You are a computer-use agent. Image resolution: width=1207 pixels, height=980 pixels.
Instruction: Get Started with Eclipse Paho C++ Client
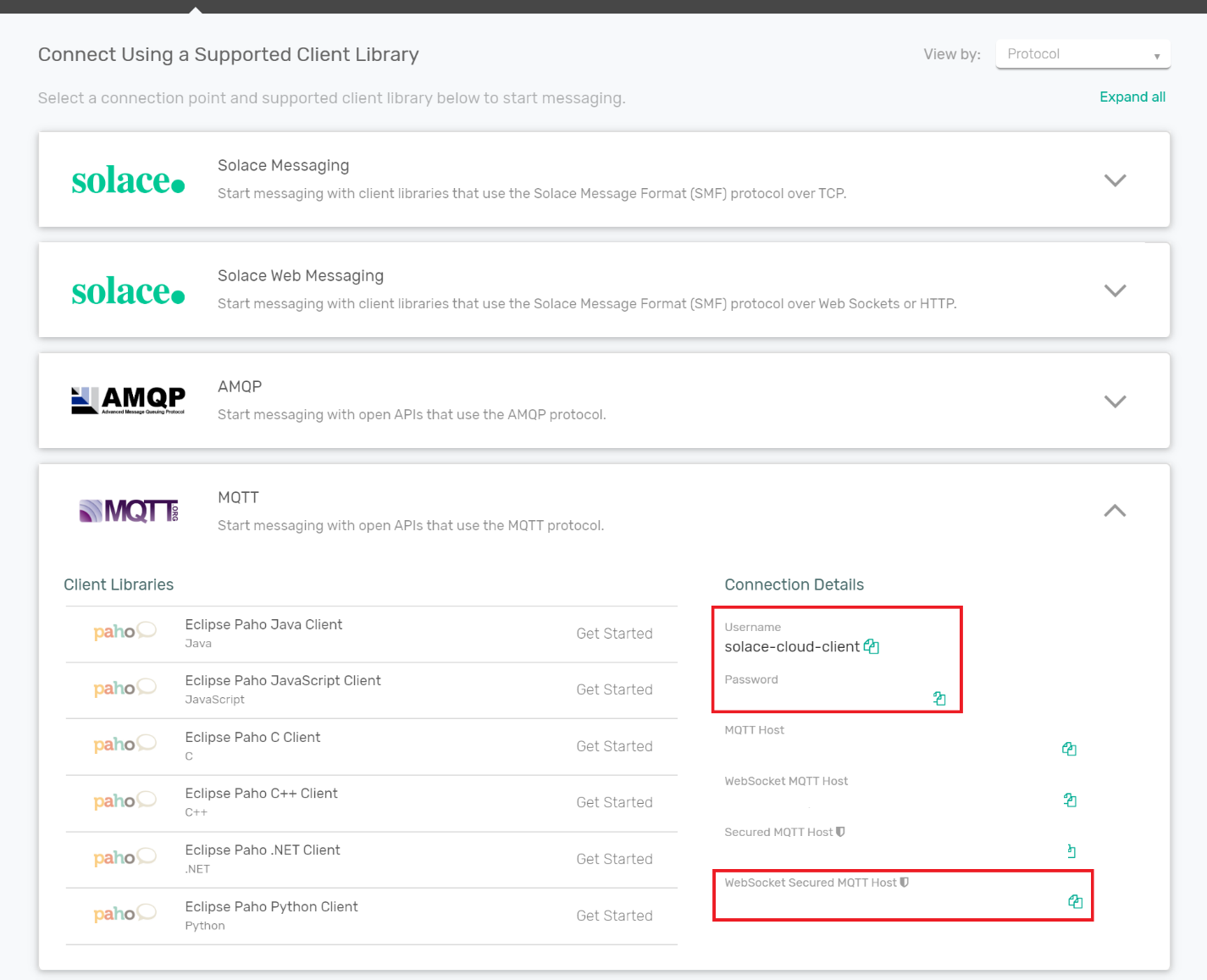(x=614, y=802)
